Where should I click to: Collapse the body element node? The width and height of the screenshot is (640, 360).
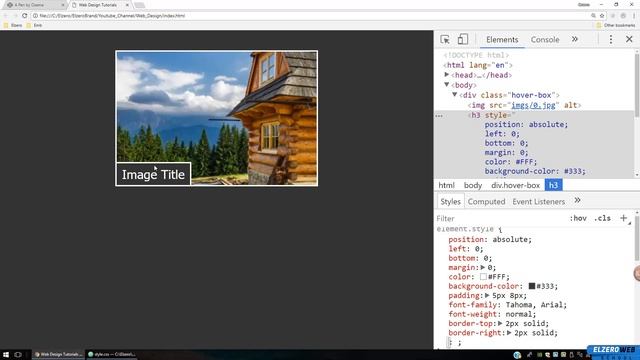pos(447,85)
